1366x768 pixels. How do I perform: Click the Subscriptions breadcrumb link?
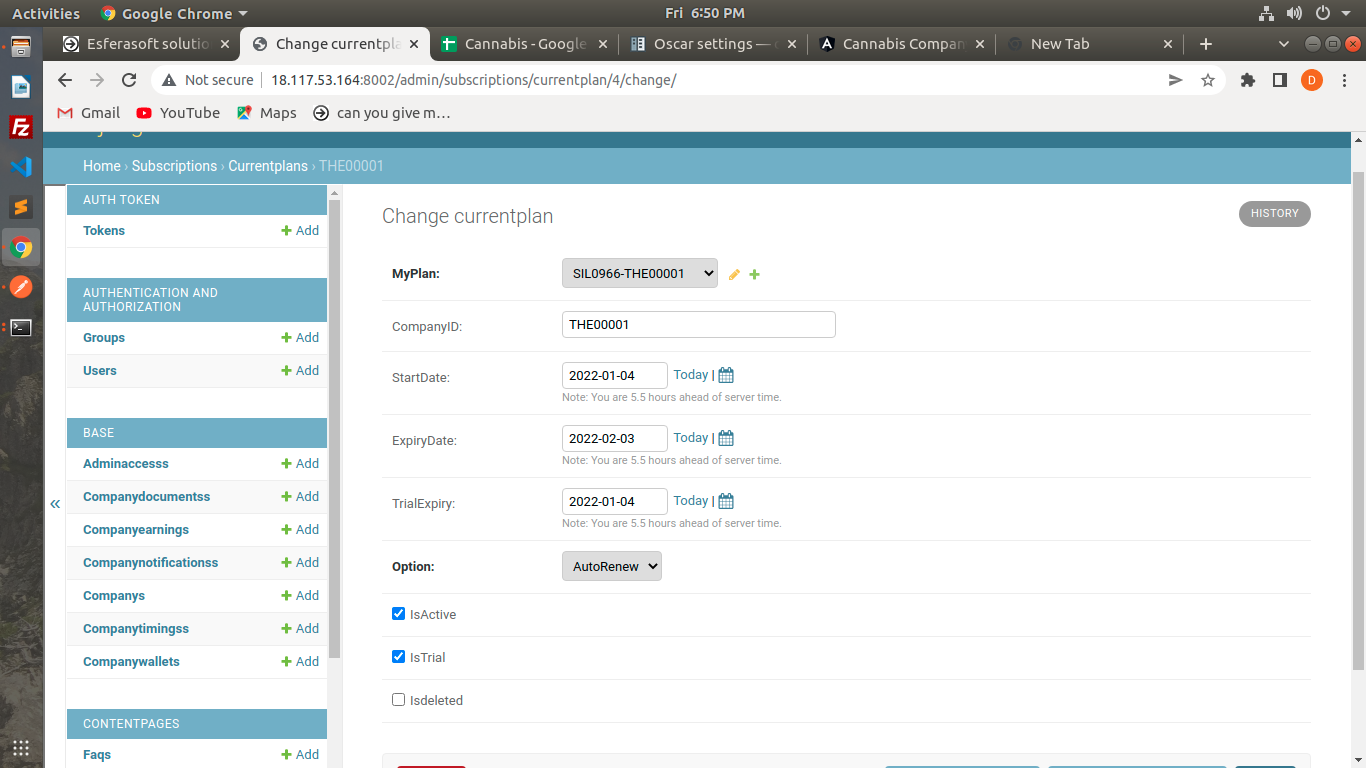pos(174,166)
